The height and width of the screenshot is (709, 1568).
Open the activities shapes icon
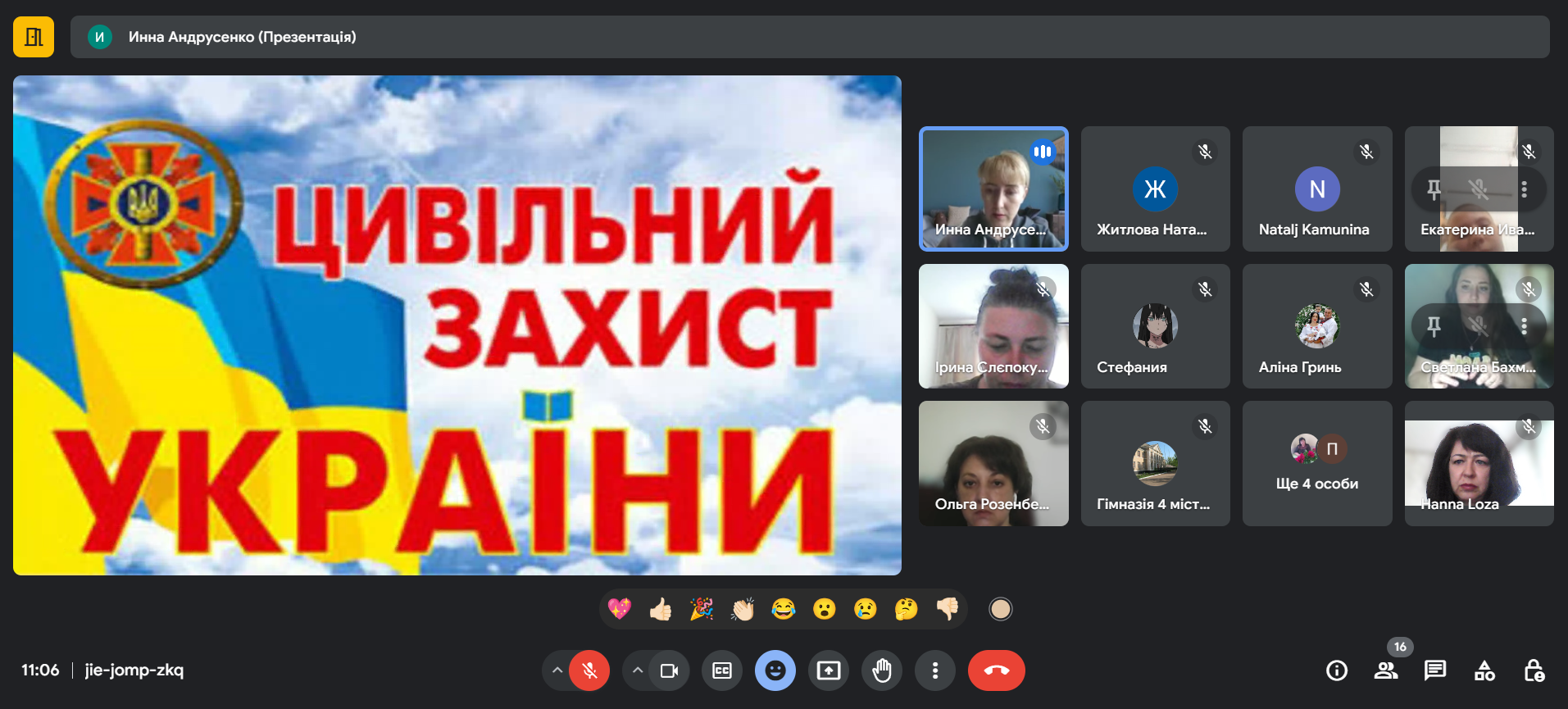1484,670
